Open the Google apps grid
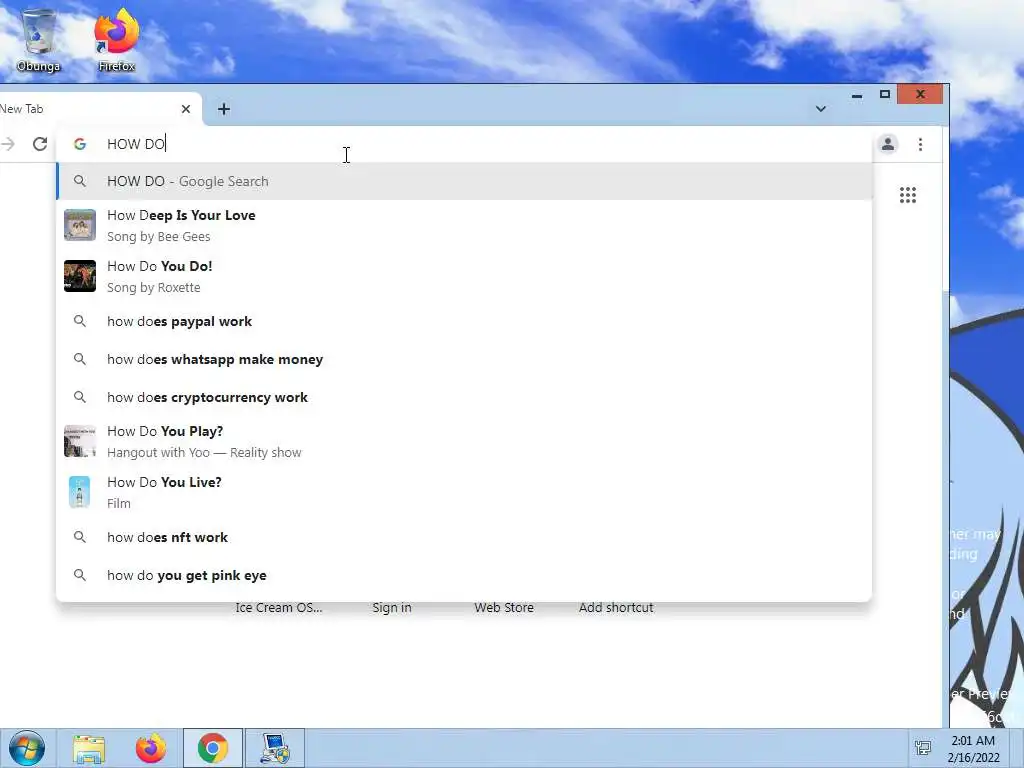This screenshot has height=768, width=1024. [x=908, y=195]
